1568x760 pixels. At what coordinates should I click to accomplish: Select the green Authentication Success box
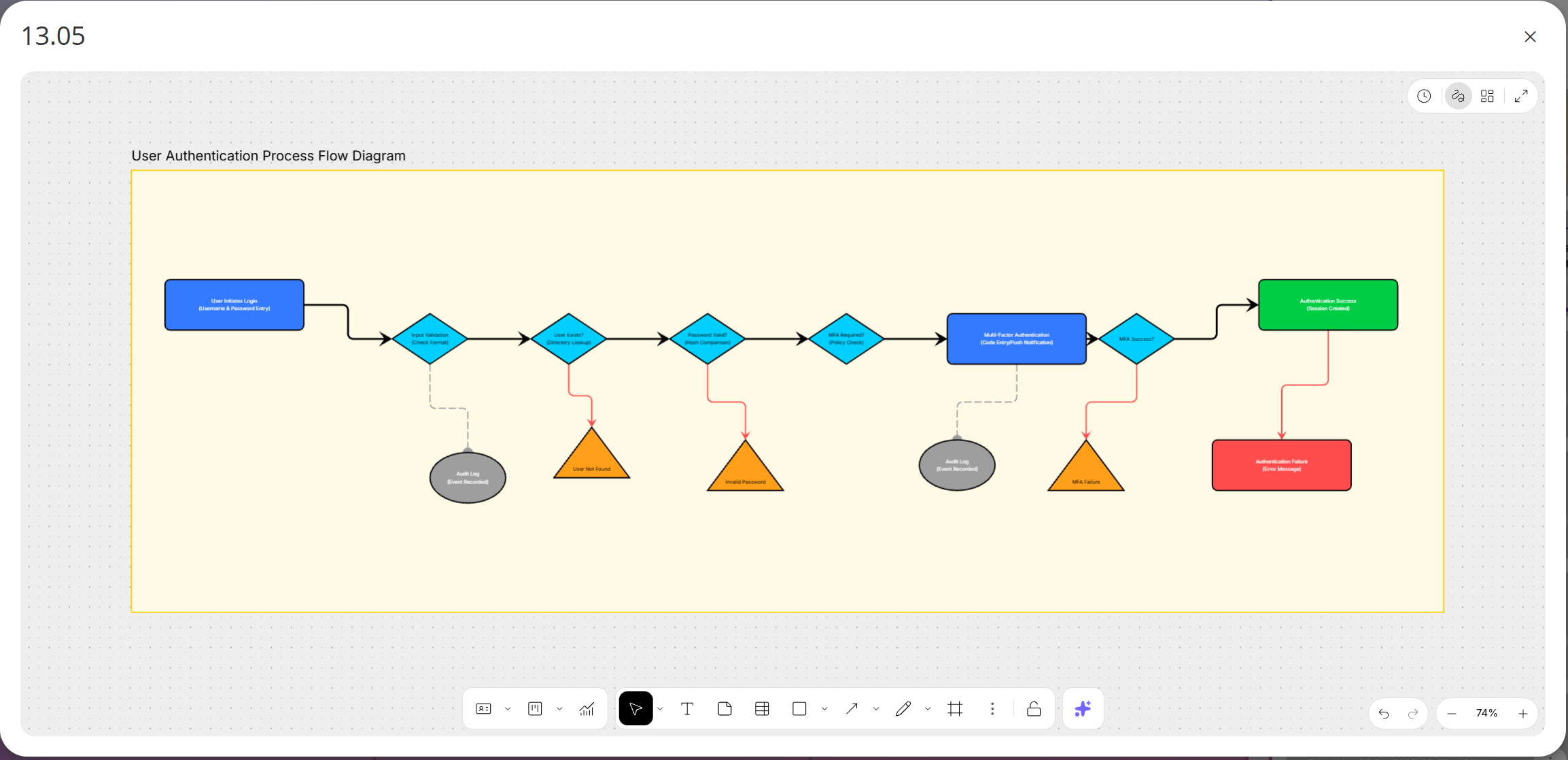pyautogui.click(x=1328, y=305)
